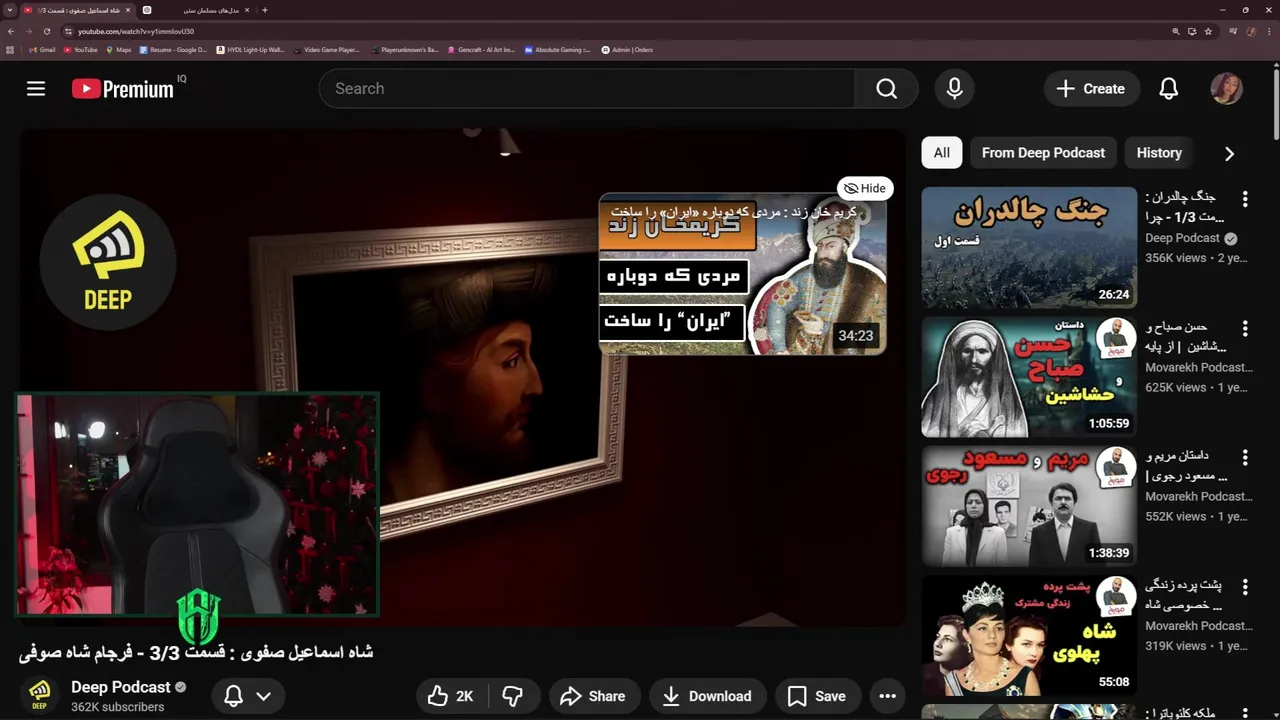Go to YouTube Premium home logo
Image resolution: width=1280 pixels, height=720 pixels.
pyautogui.click(x=123, y=89)
